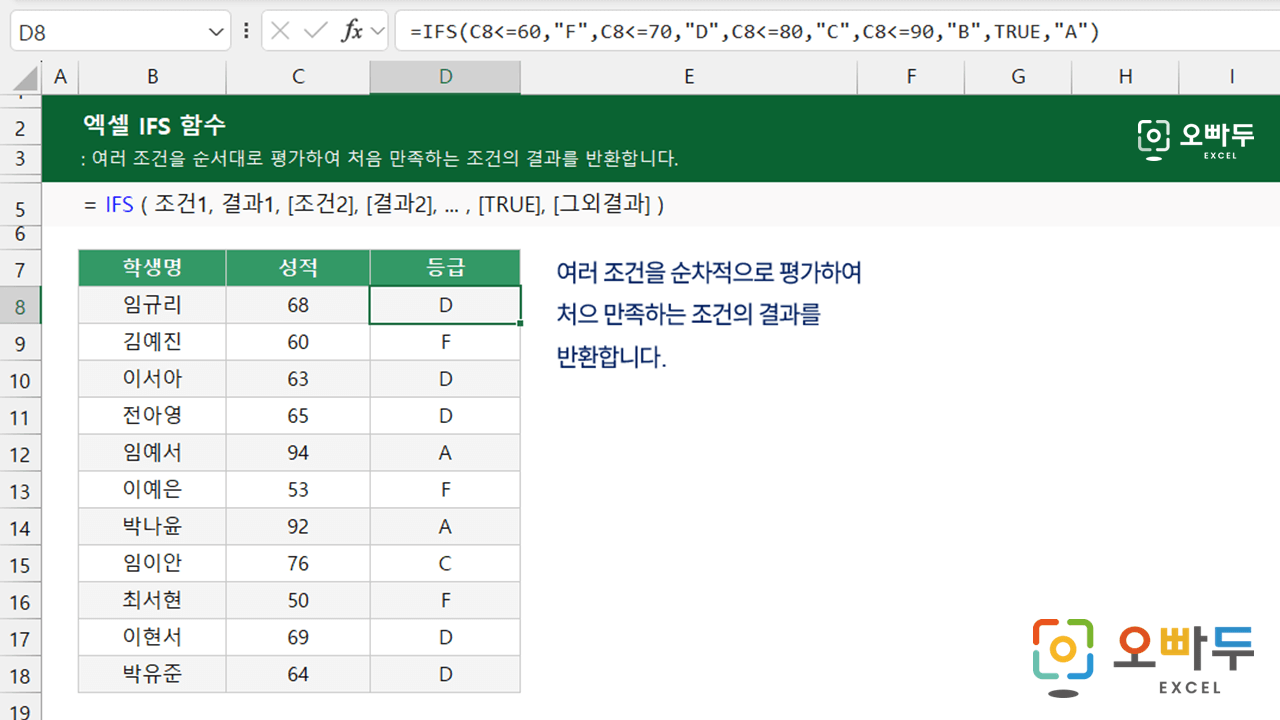Open the Insert Function fx icon
The width and height of the screenshot is (1280, 720).
point(352,31)
